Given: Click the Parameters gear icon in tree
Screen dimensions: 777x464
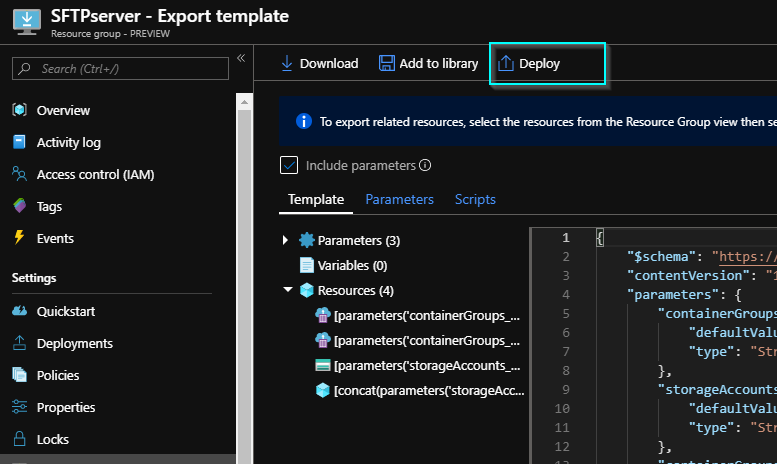Looking at the screenshot, I should 307,240.
